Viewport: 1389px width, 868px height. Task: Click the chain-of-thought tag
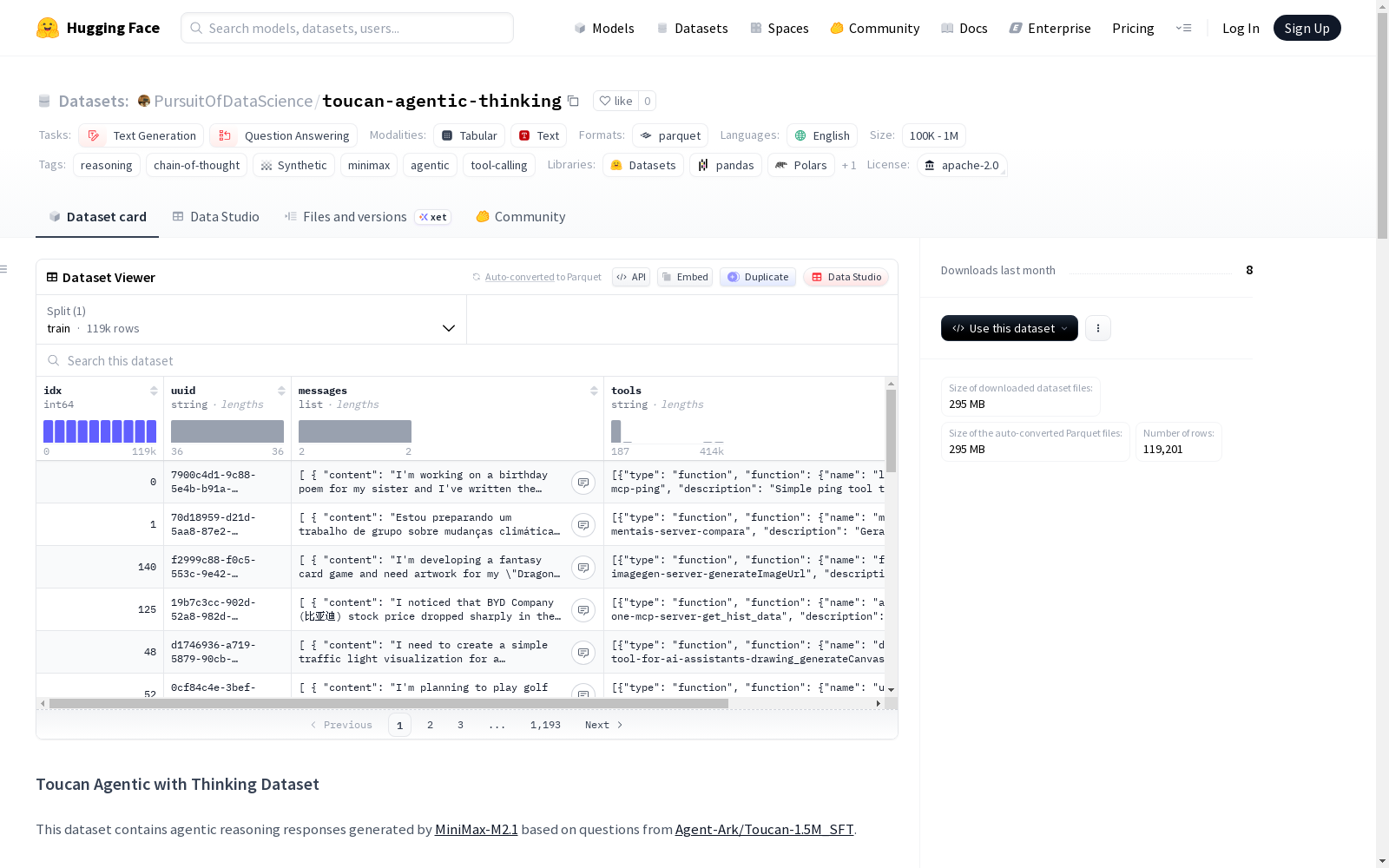[x=196, y=165]
